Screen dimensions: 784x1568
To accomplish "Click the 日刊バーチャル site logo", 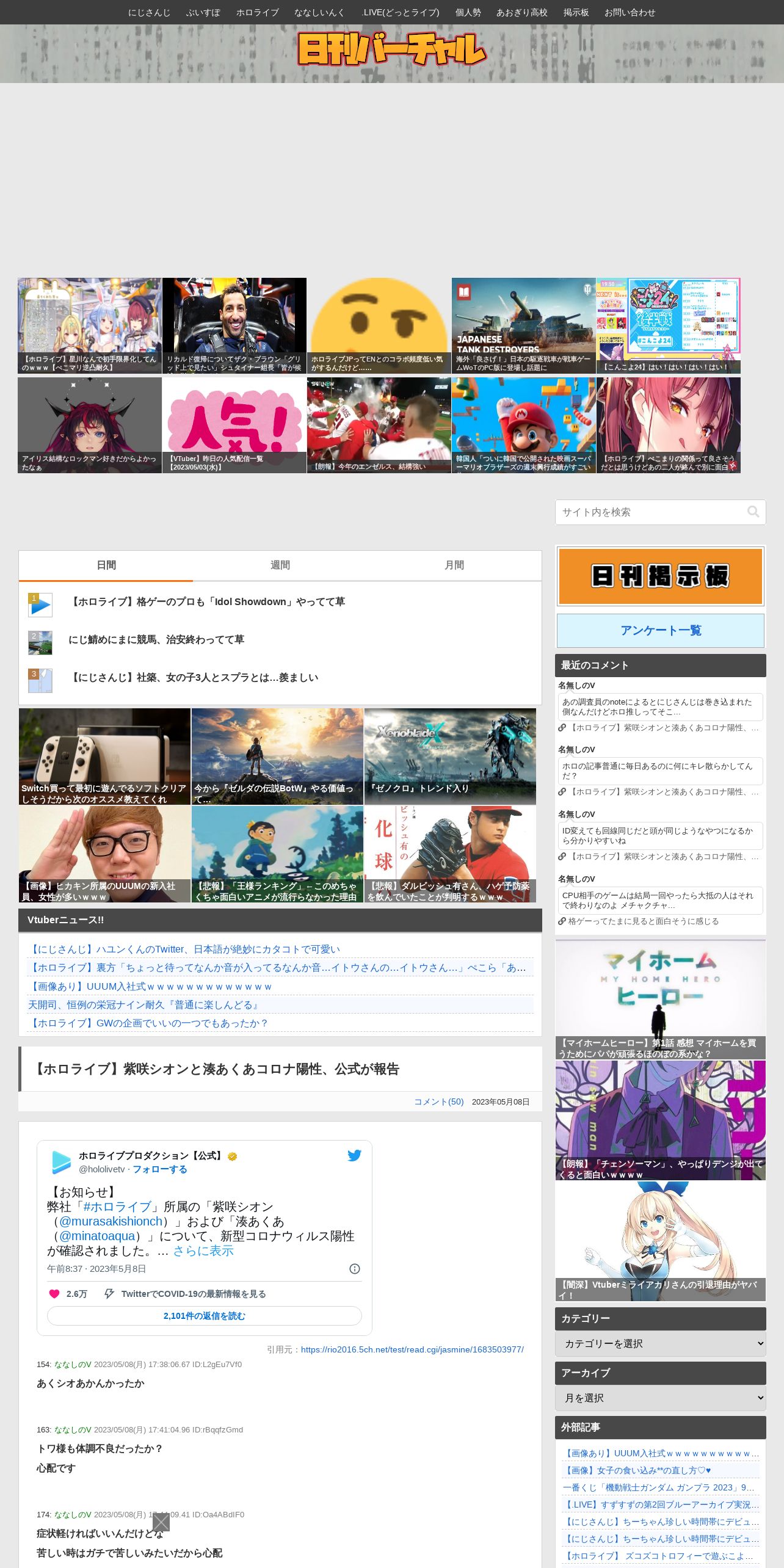I will click(x=391, y=49).
